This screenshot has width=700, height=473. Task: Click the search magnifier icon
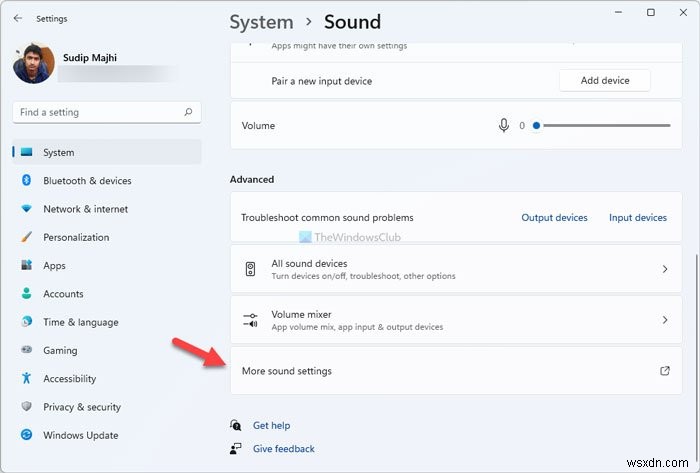[188, 112]
